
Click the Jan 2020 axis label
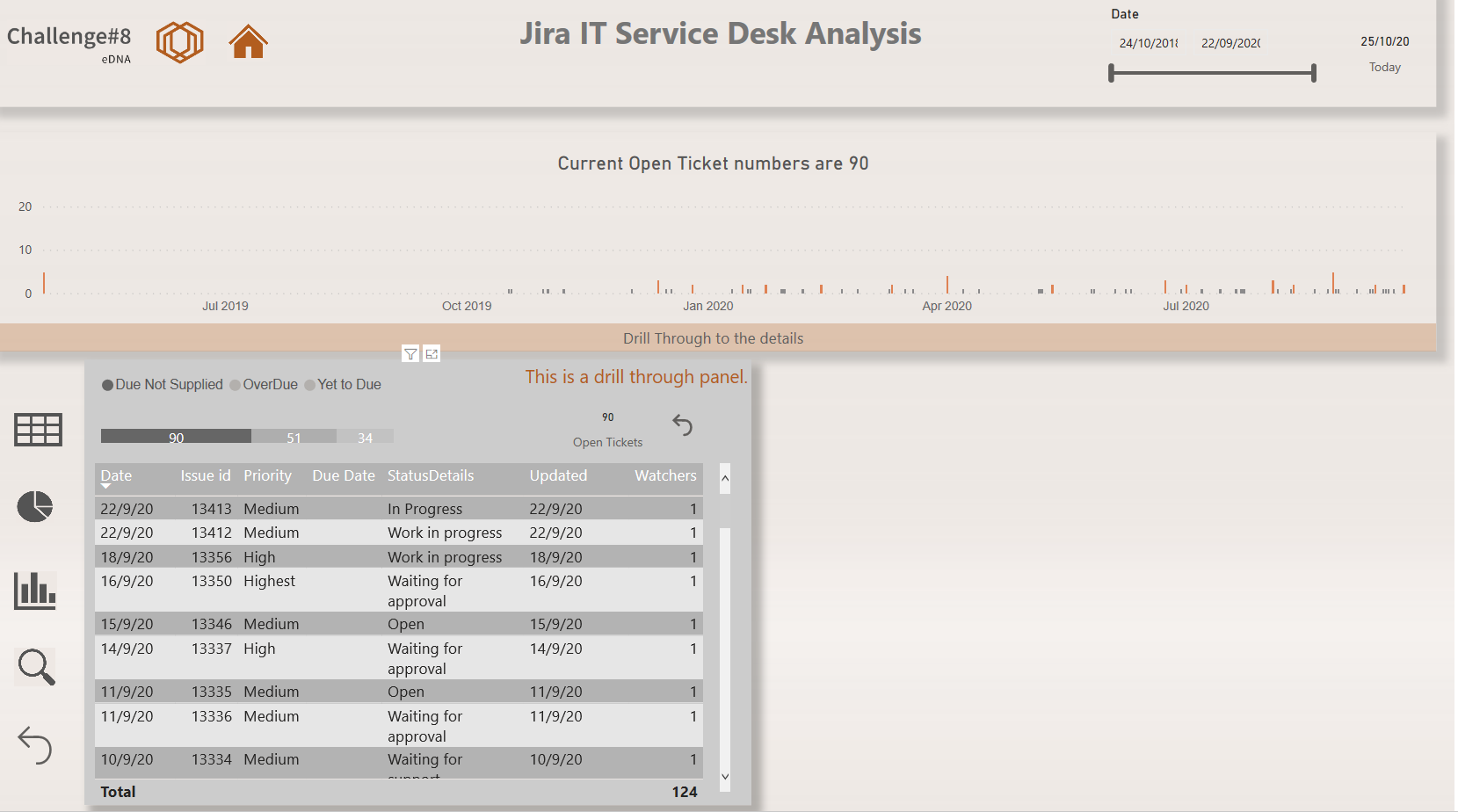(707, 306)
